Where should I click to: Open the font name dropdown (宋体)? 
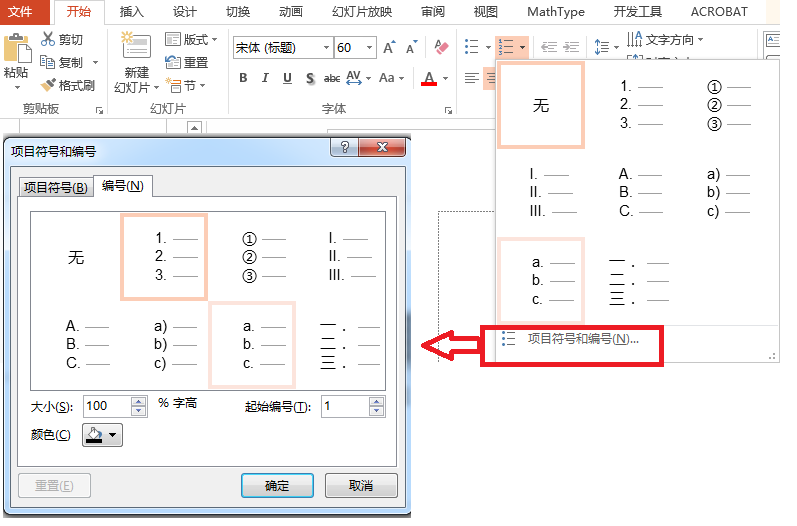tap(326, 48)
